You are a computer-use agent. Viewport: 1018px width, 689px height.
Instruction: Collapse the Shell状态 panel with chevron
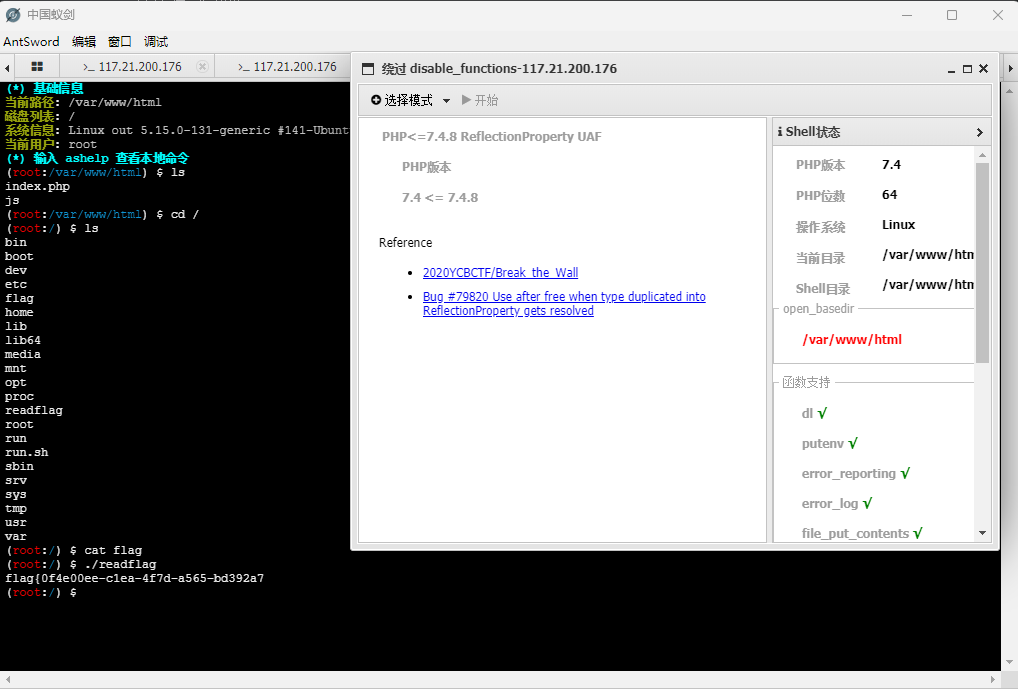(979, 132)
